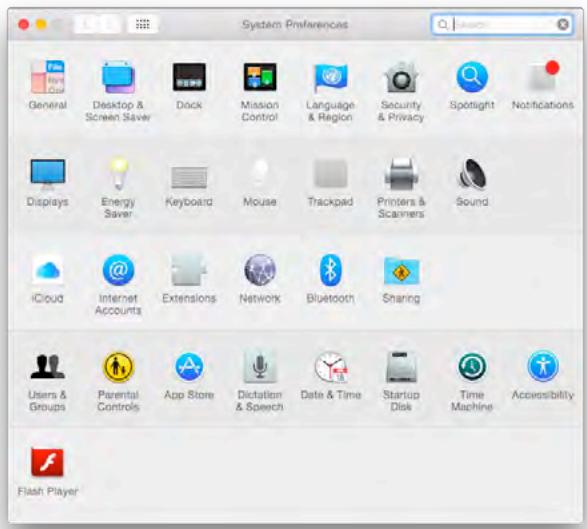This screenshot has height=529, width=587.
Task: Open Desktop & Screen Saver preferences
Action: (118, 77)
